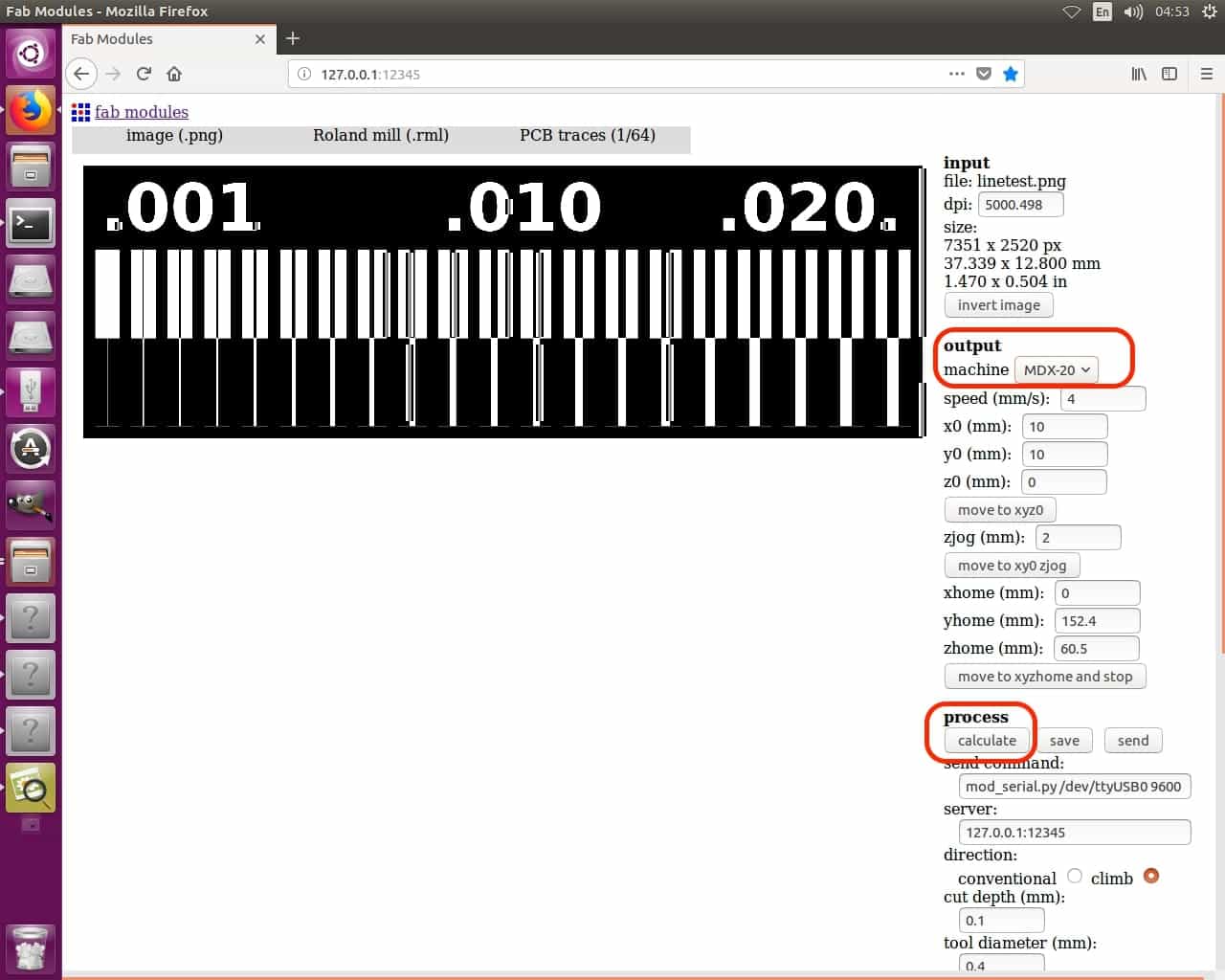This screenshot has height=980, width=1225.
Task: Click the cut depth (mm) field
Action: point(1001,921)
